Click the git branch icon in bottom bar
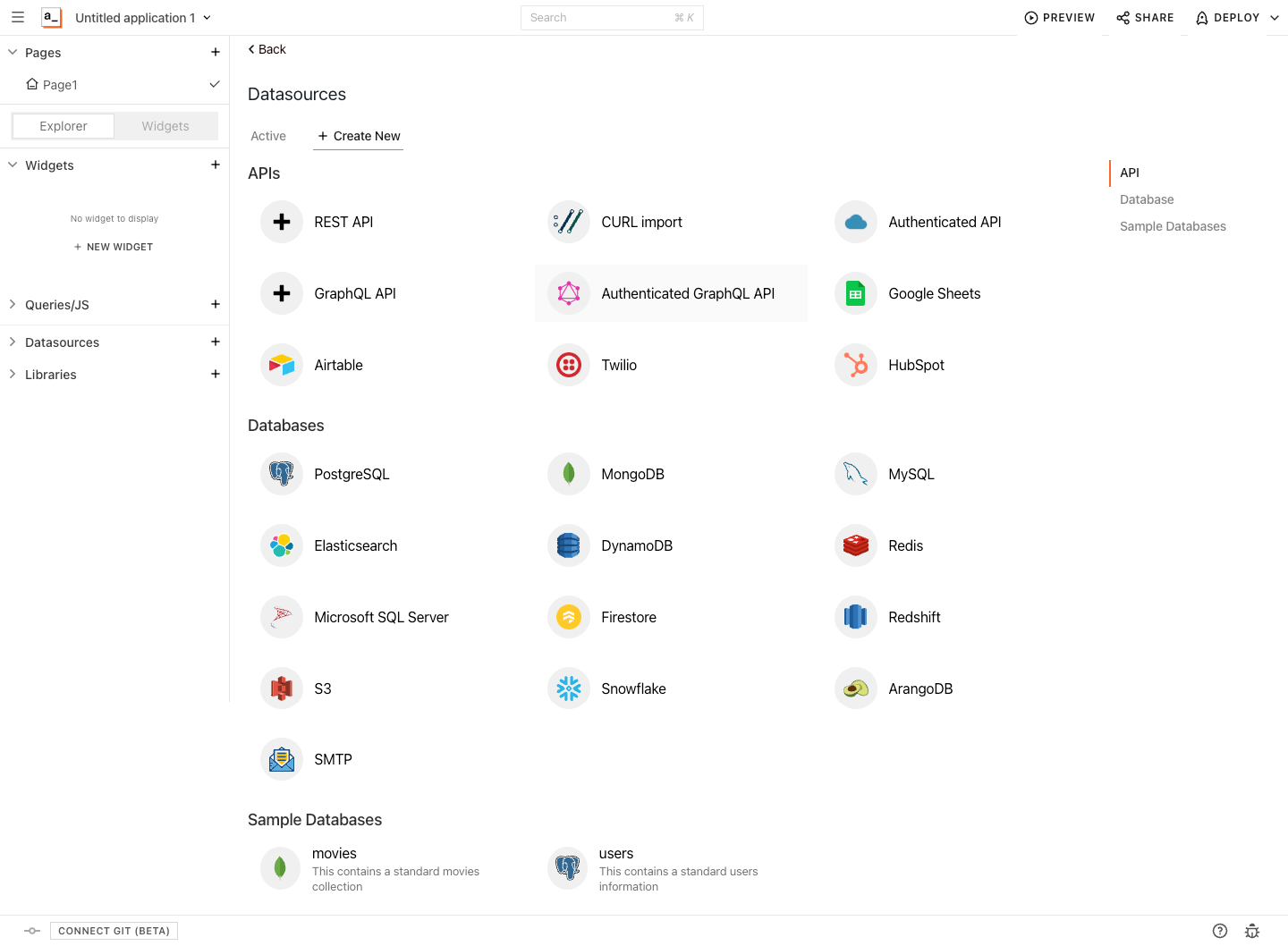 pos(32,931)
